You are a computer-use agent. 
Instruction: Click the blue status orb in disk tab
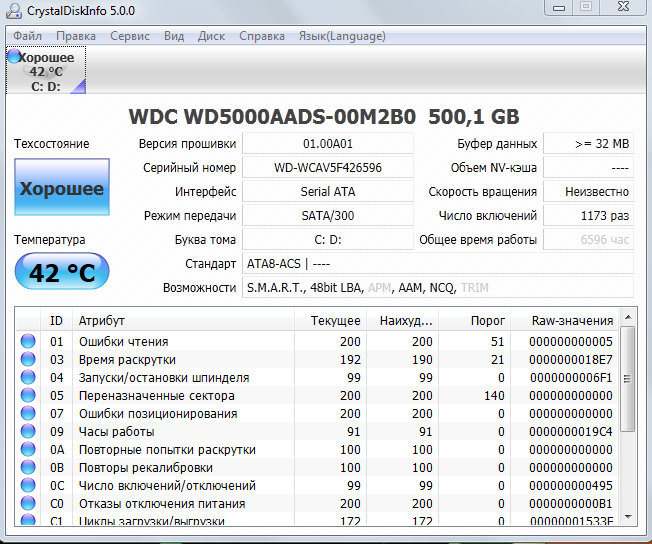[x=14, y=56]
